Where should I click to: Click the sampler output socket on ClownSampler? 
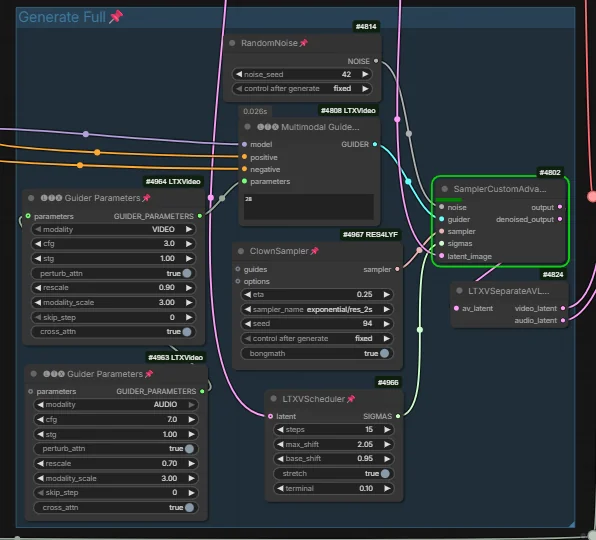(x=397, y=269)
